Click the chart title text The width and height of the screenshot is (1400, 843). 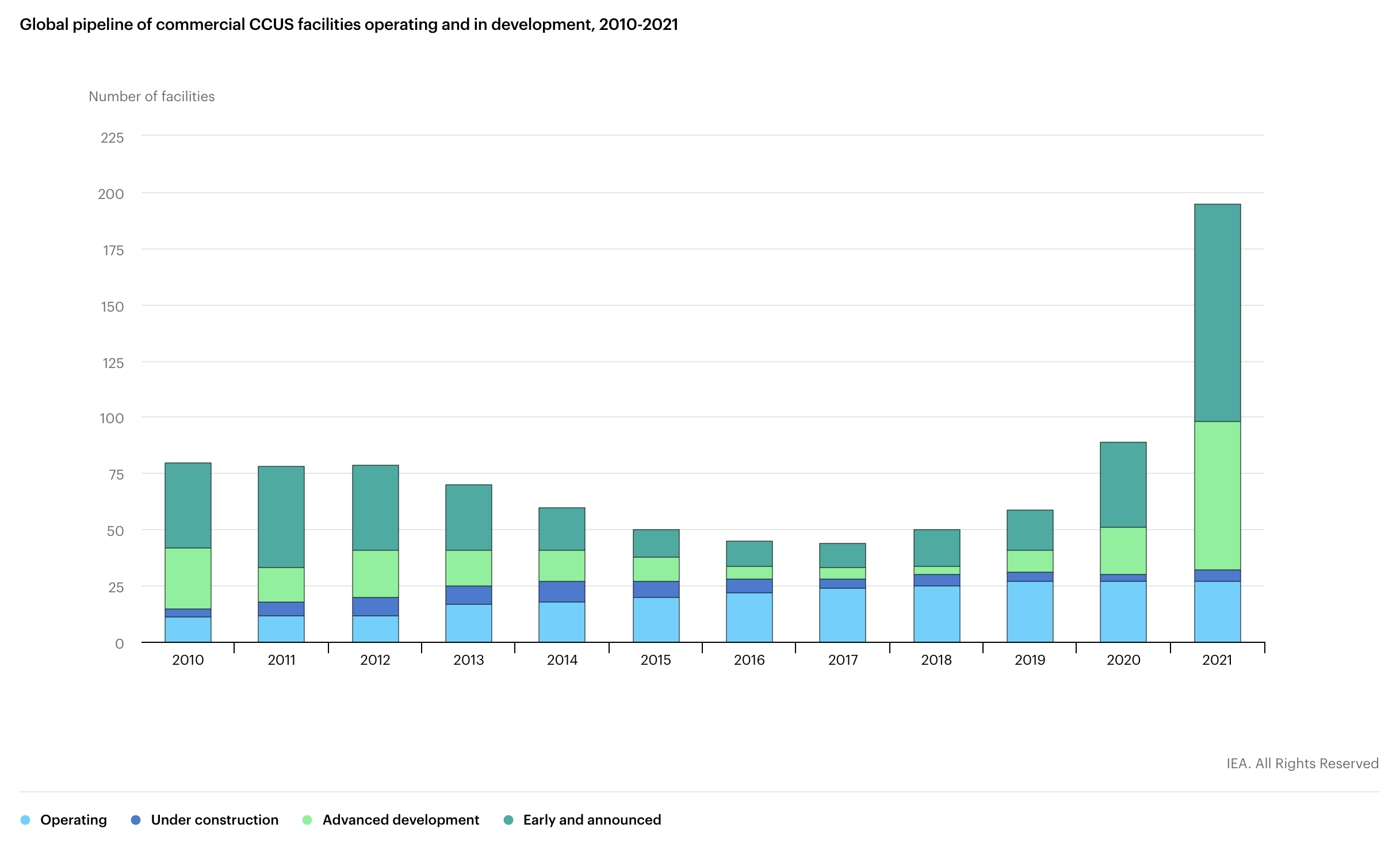point(349,25)
